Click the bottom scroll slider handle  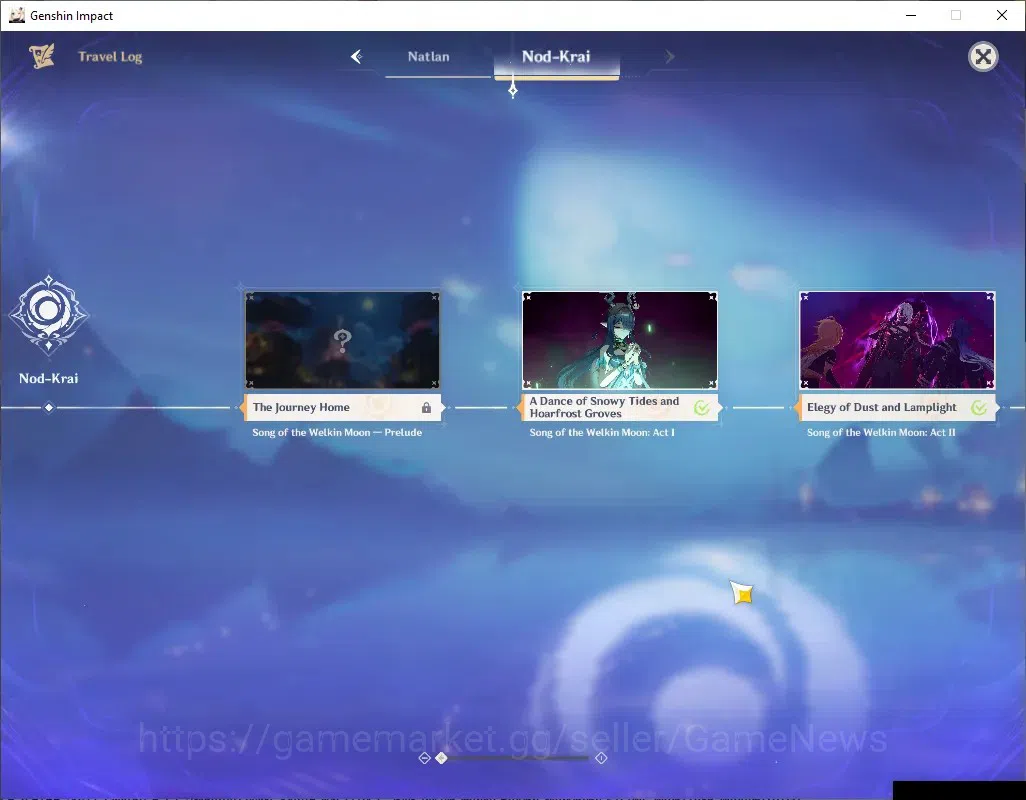pyautogui.click(x=442, y=757)
